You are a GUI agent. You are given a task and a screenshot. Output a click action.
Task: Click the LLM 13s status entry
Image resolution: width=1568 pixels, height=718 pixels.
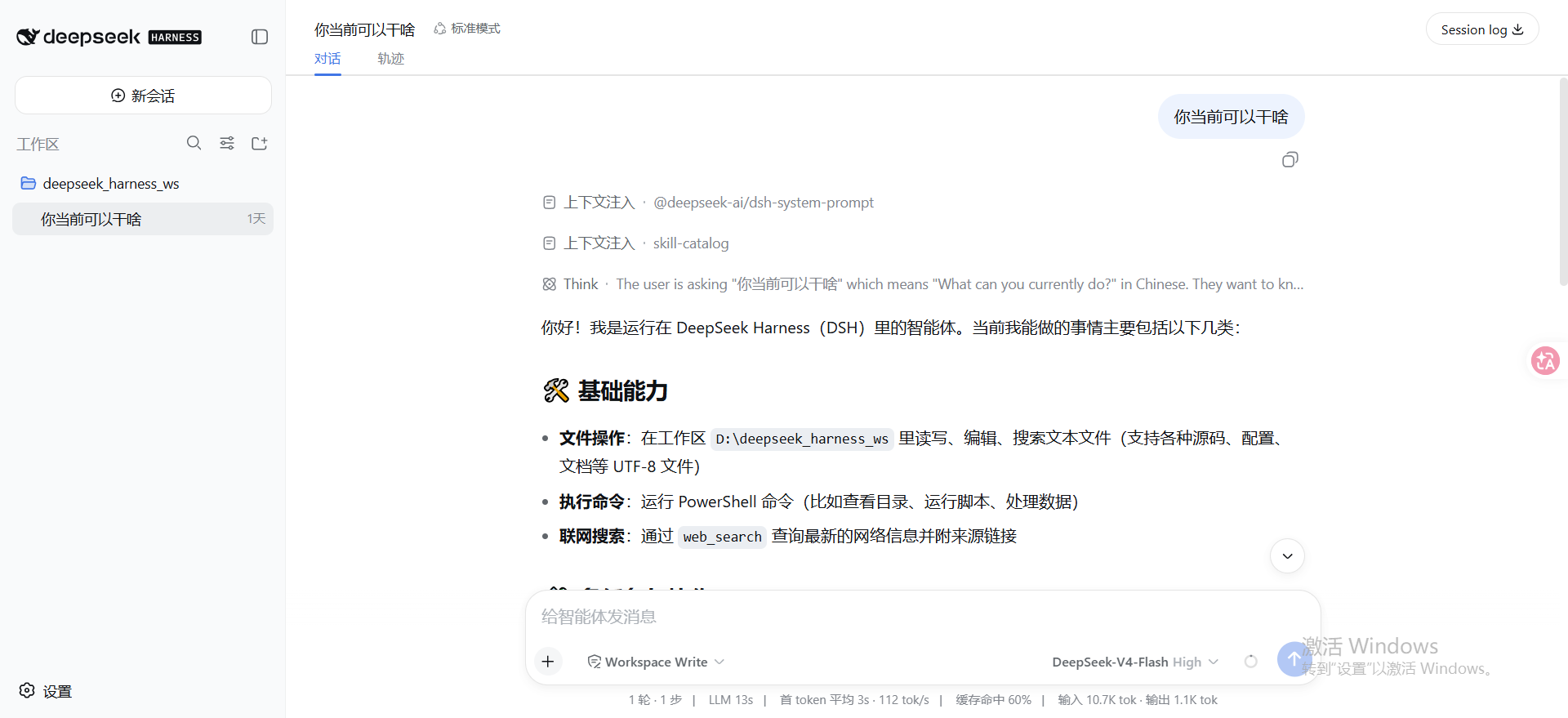click(731, 700)
